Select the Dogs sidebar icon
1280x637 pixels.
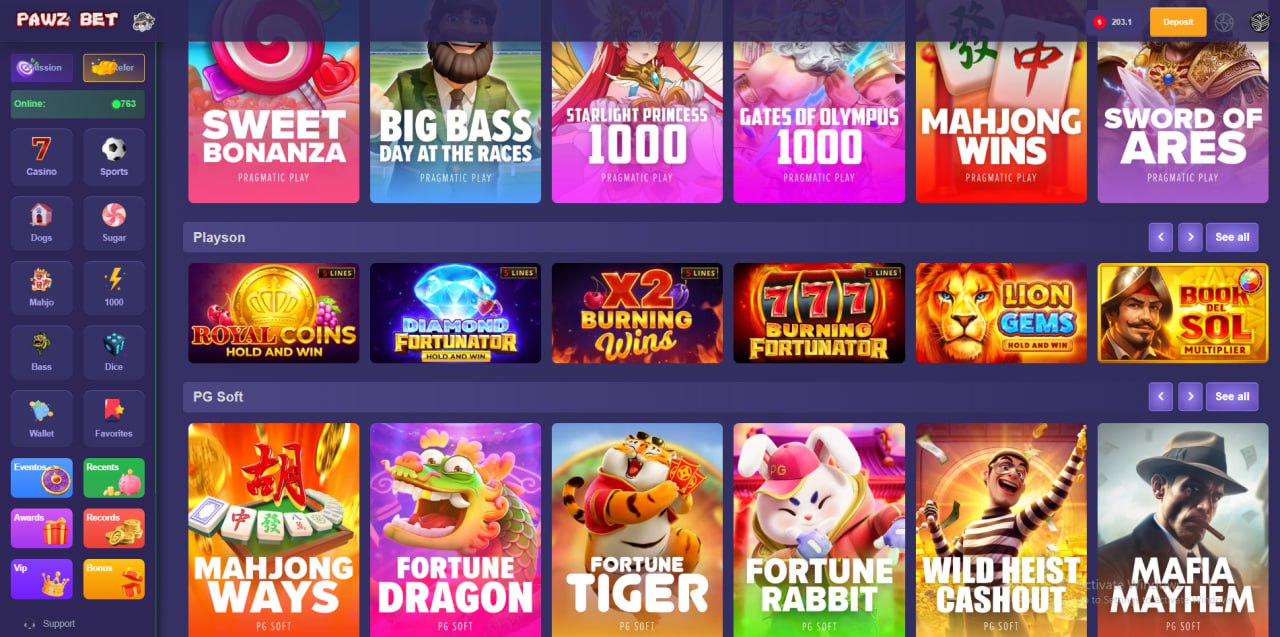click(x=42, y=223)
